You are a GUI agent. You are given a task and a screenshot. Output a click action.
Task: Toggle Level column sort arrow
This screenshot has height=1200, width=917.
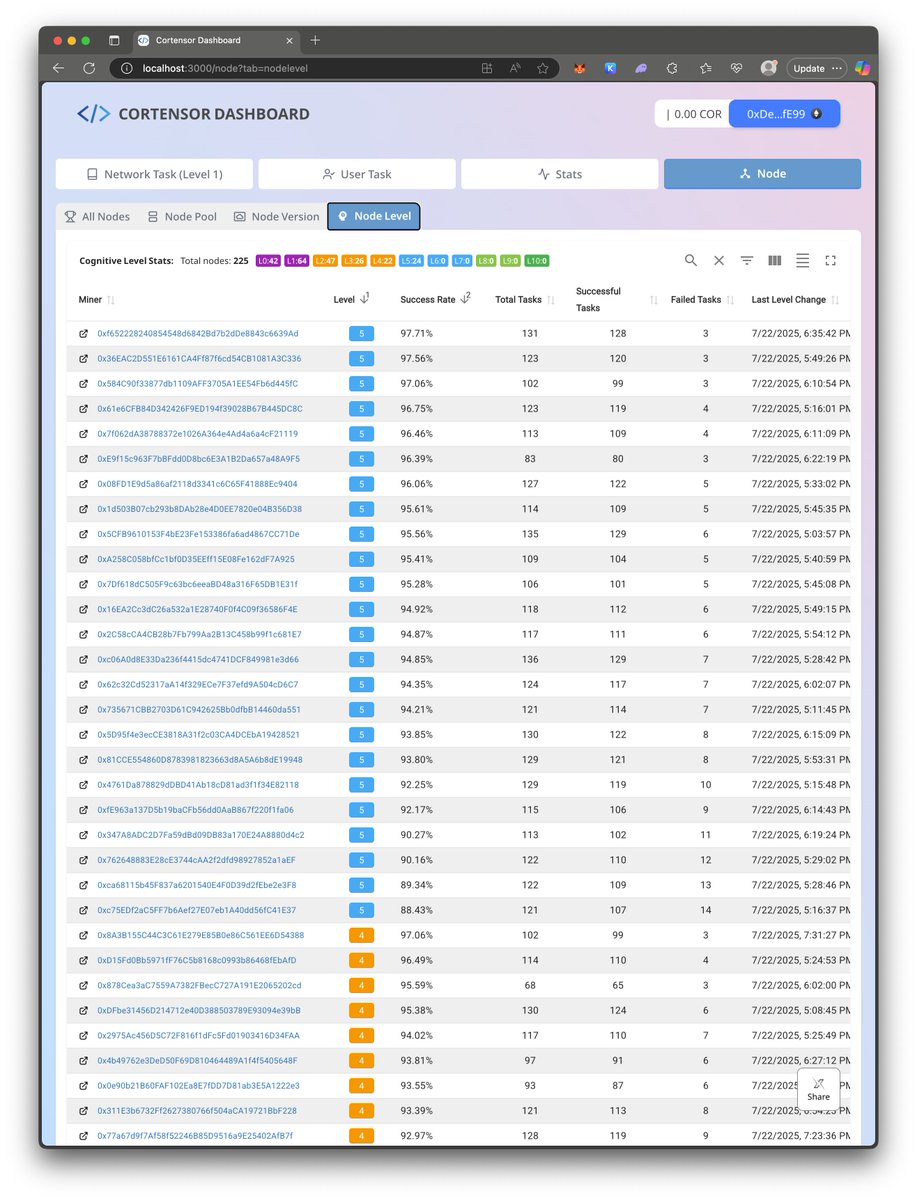click(365, 298)
